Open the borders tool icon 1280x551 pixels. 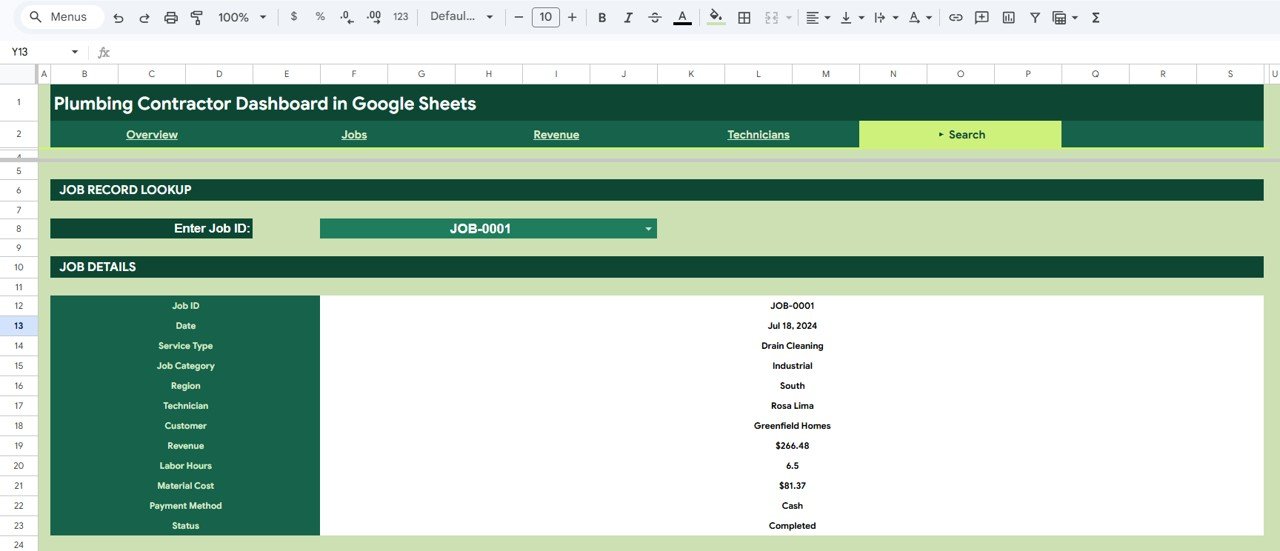744,17
